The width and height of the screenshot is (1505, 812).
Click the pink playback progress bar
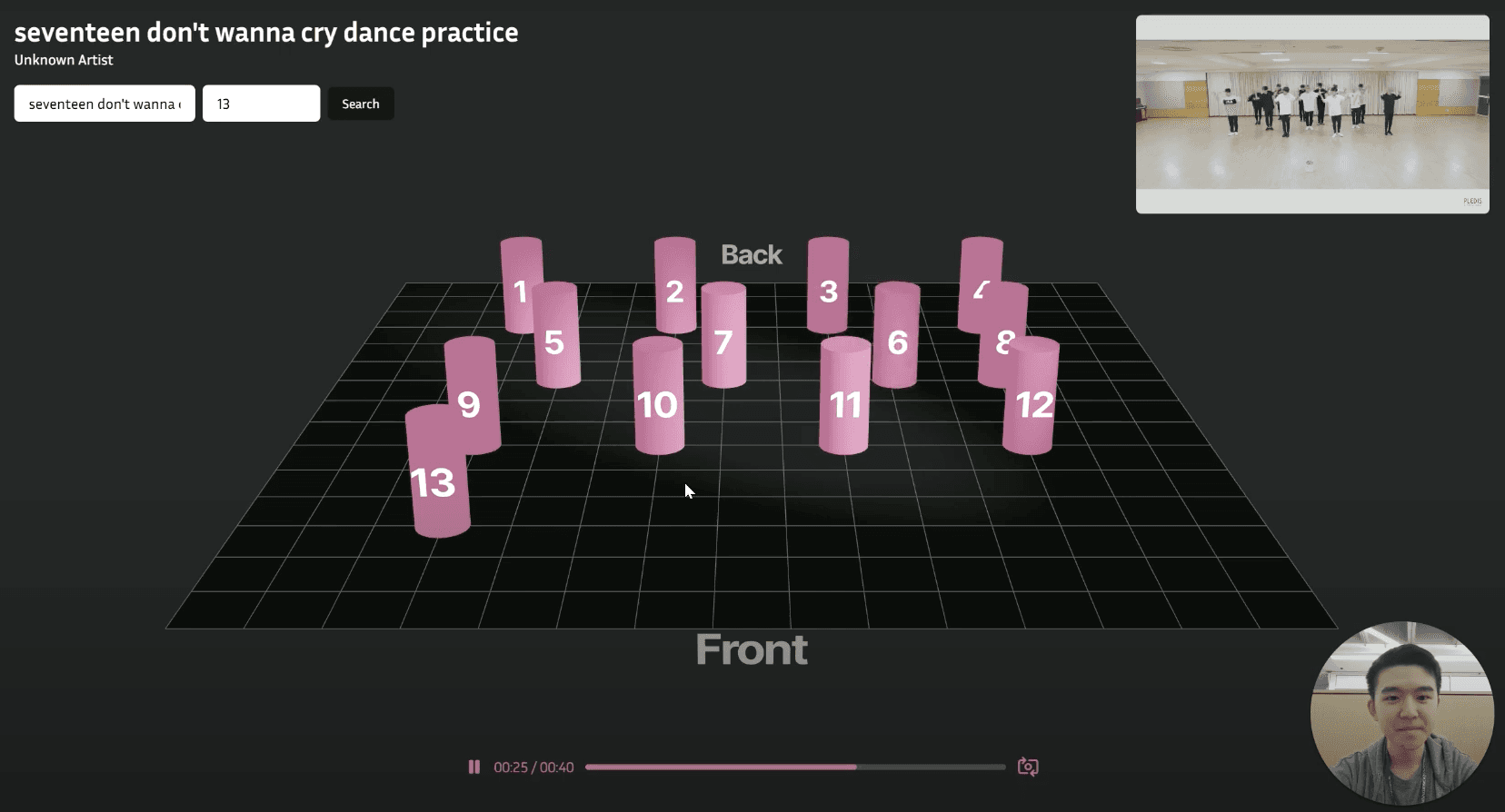pos(795,767)
